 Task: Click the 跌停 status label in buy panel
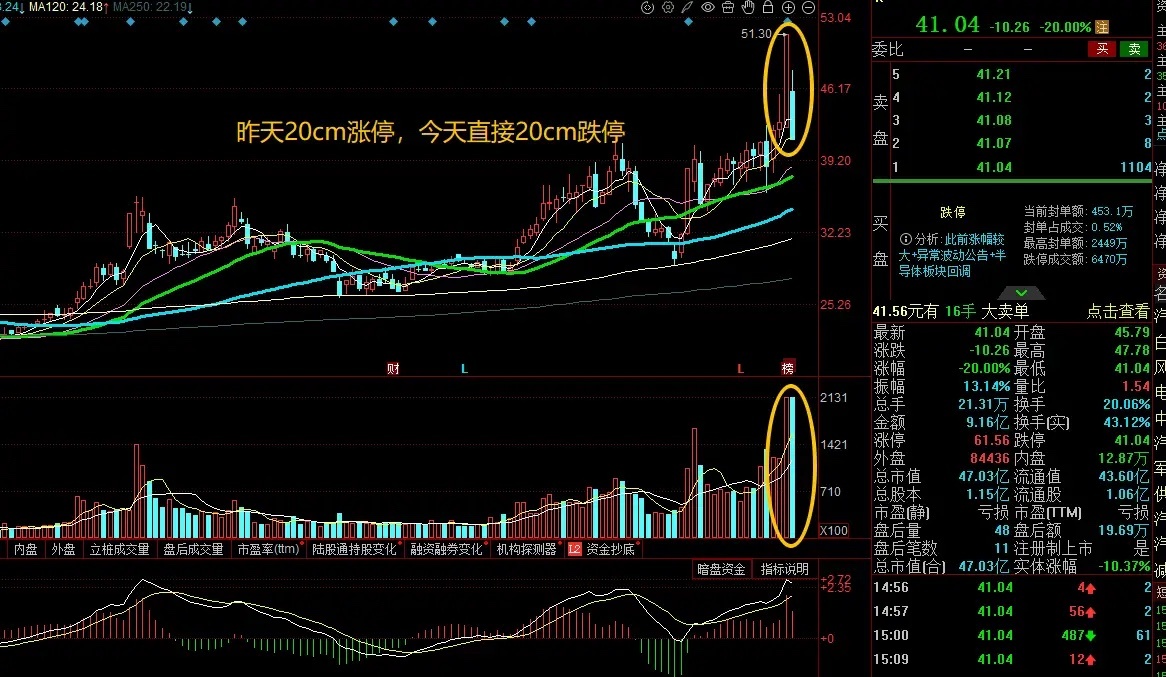point(953,213)
